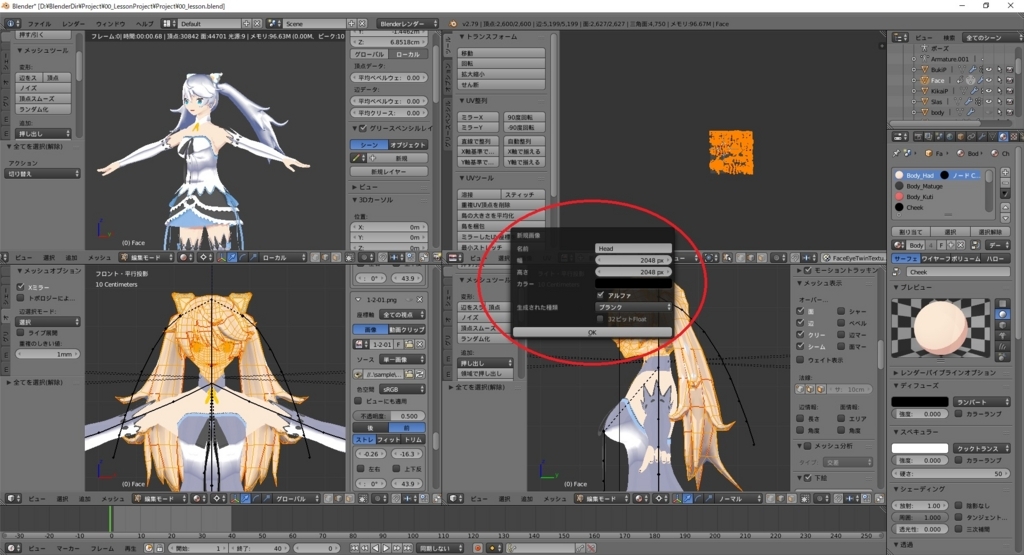
Task: Open the ランバート diffuse shader dropdown
Action: [x=982, y=402]
